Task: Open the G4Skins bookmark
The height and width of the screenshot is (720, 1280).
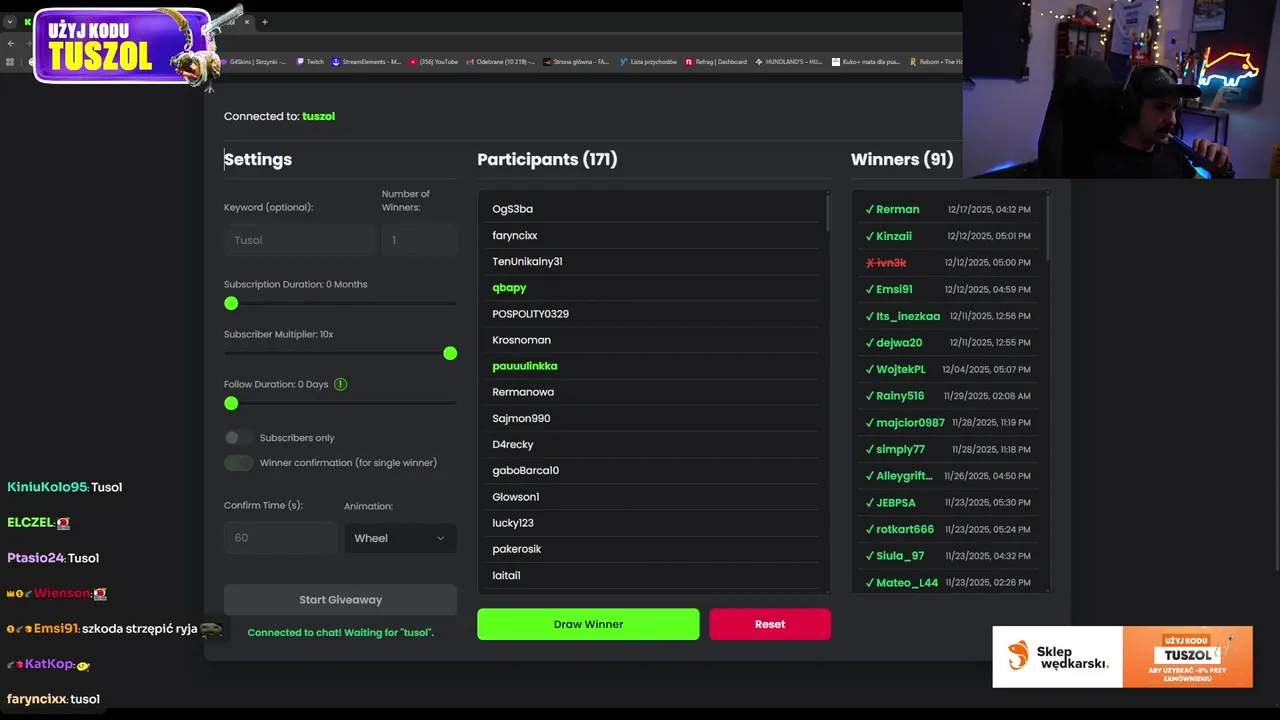Action: pyautogui.click(x=253, y=62)
